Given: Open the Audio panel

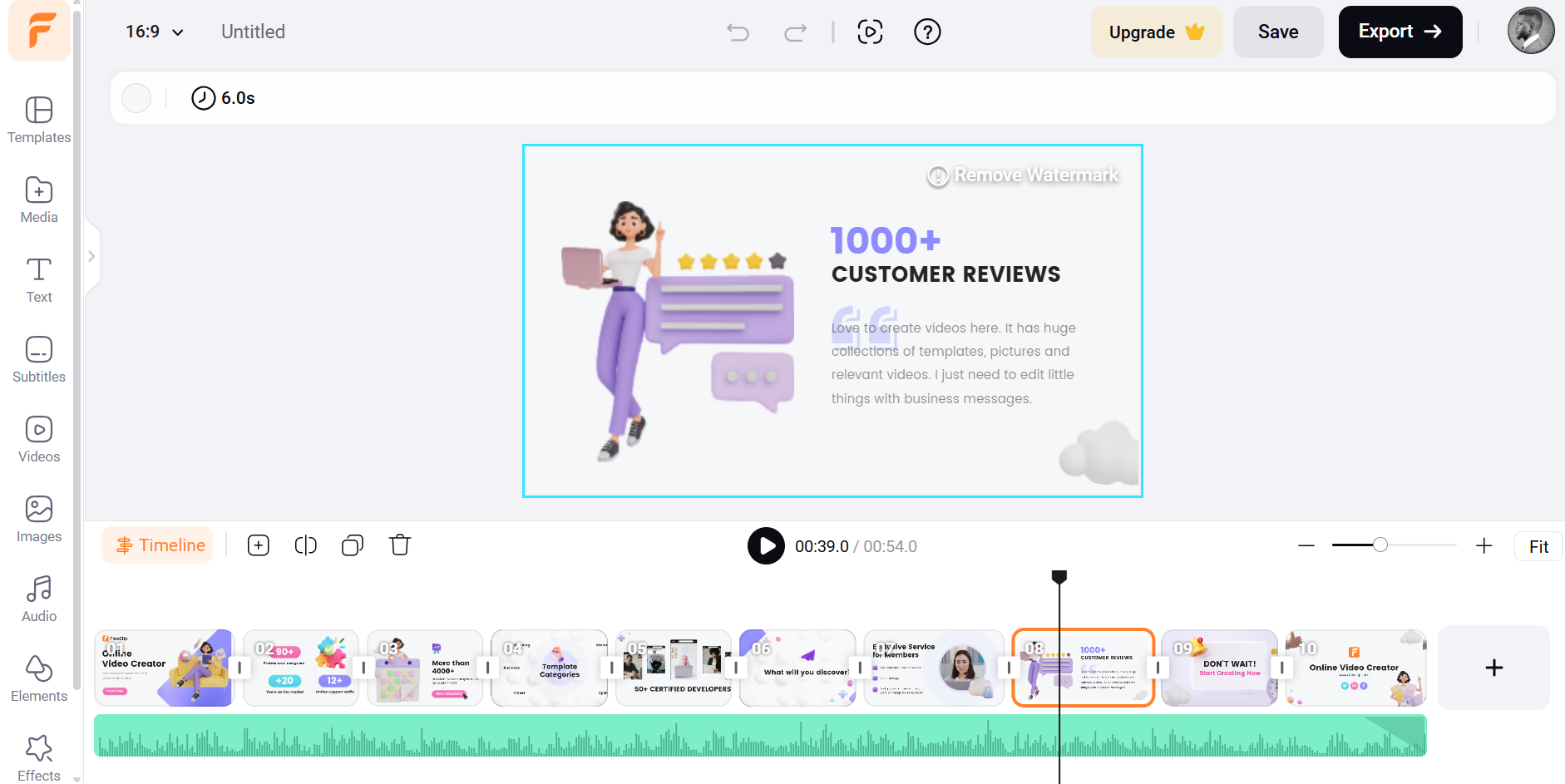Looking at the screenshot, I should [38, 597].
